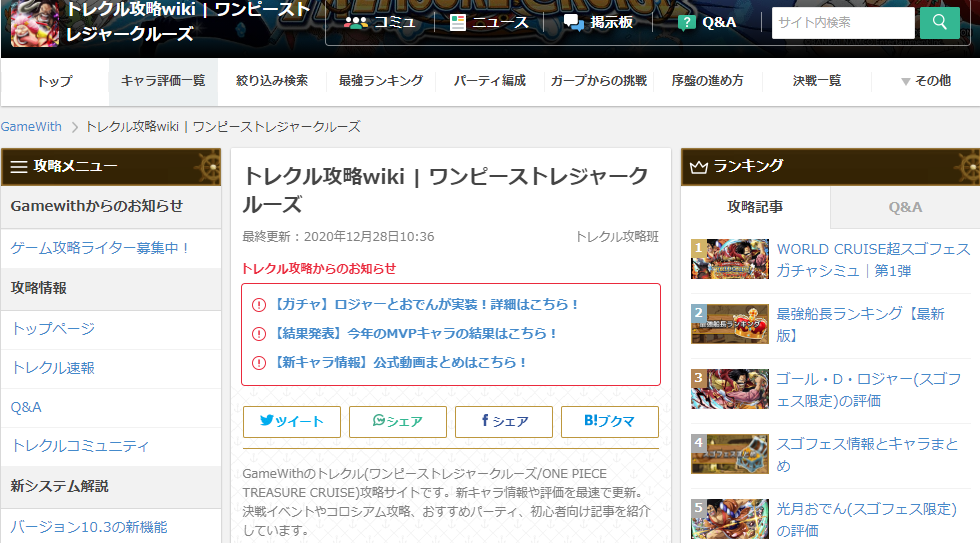The image size is (980, 543).
Task: Click トレクル攻略班 author text
Action: pos(617,237)
